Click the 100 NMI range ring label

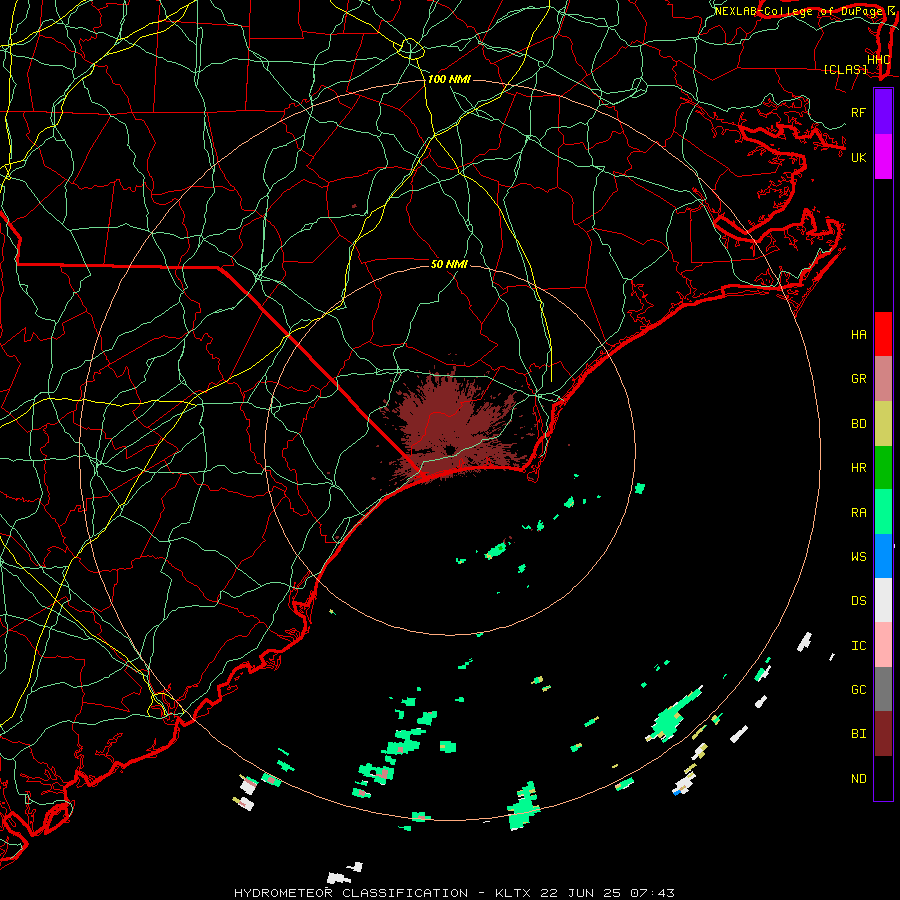click(449, 79)
